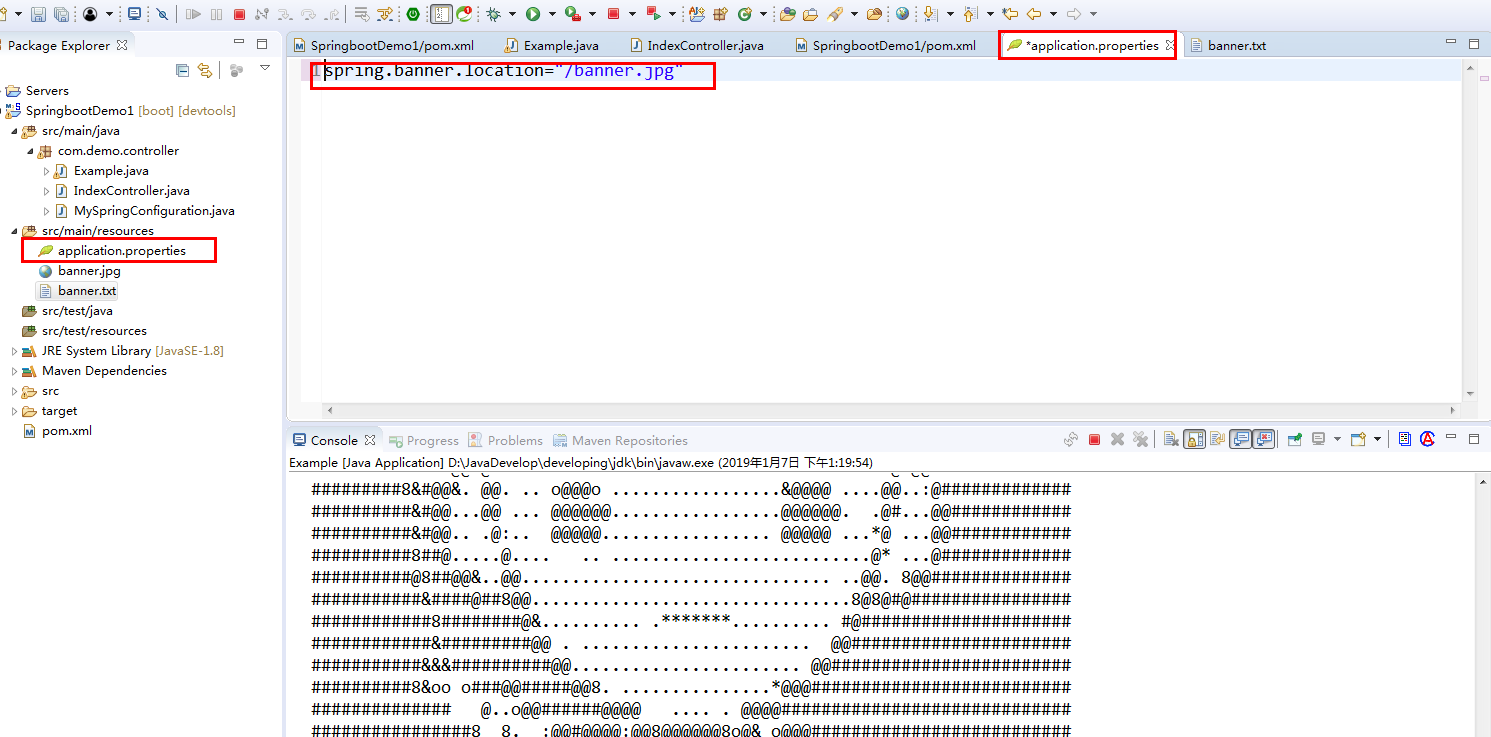Open the Debug button dropdown arrow
The width and height of the screenshot is (1491, 737).
[512, 14]
